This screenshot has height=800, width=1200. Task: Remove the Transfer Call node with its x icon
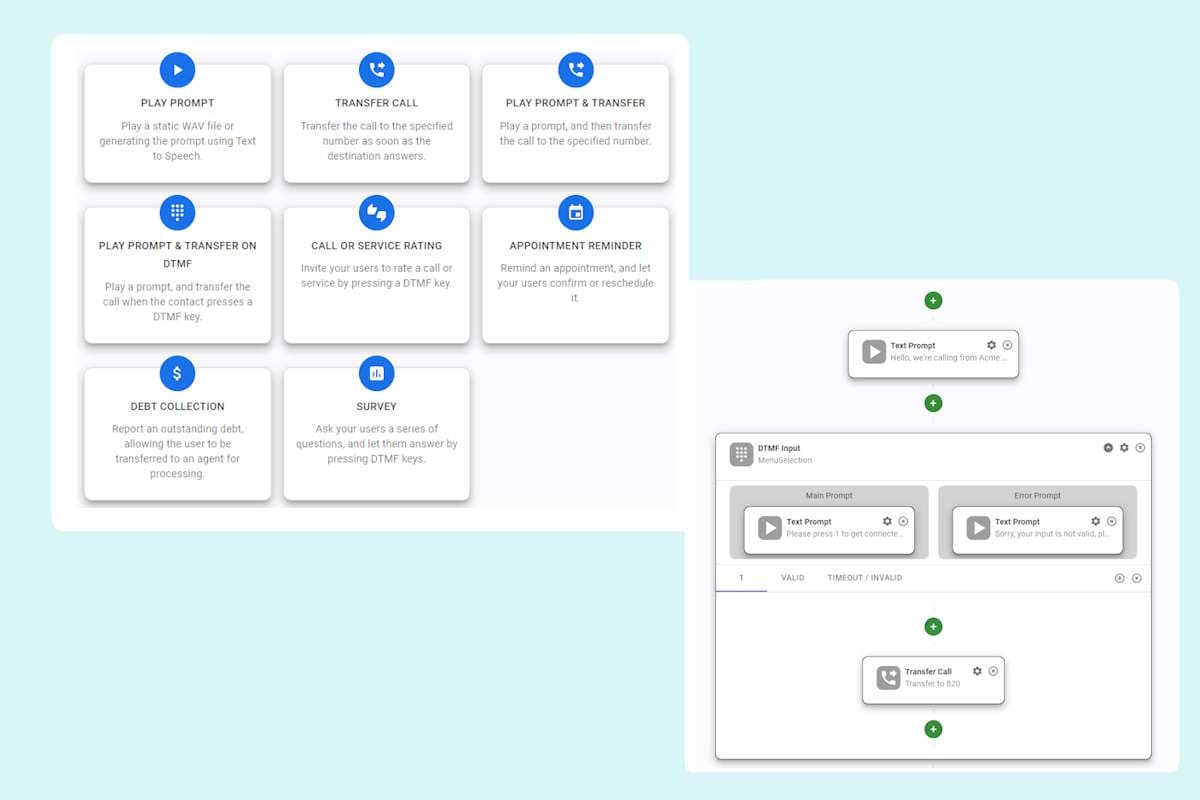click(x=993, y=671)
